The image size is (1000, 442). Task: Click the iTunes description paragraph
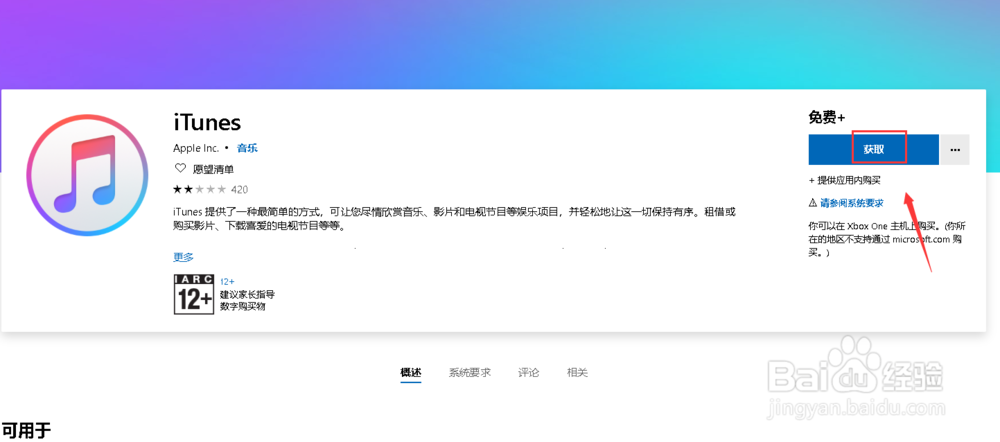[454, 218]
